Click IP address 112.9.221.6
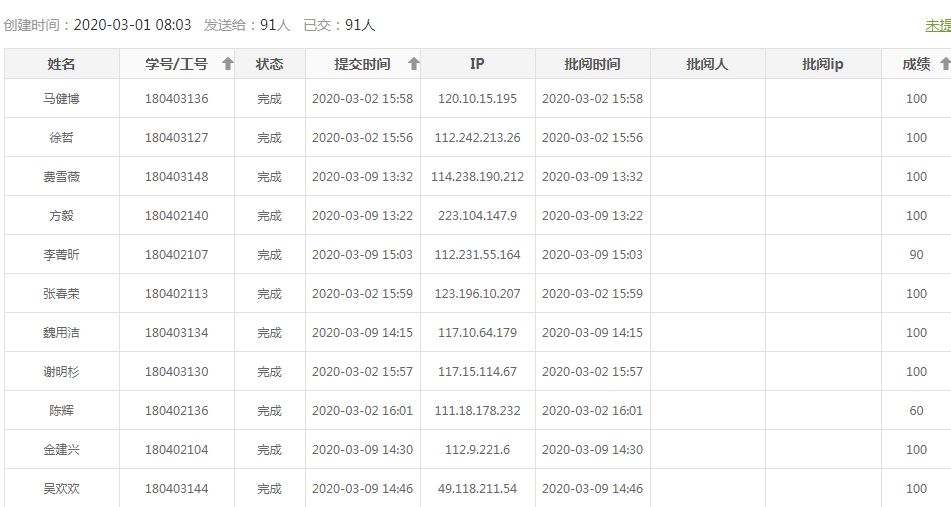 tap(477, 450)
